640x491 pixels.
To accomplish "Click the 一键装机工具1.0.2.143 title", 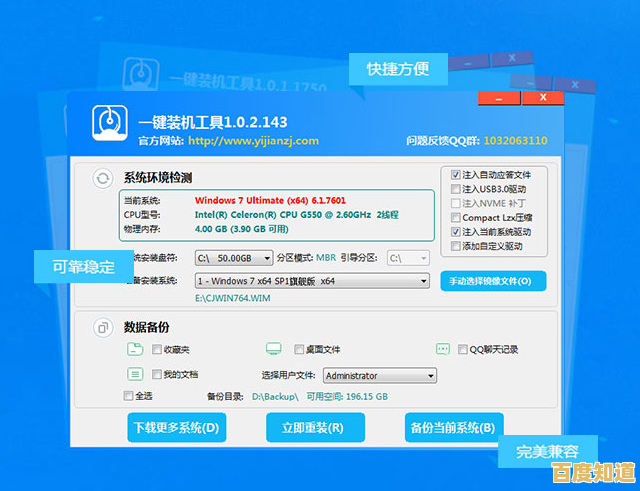I will (213, 122).
